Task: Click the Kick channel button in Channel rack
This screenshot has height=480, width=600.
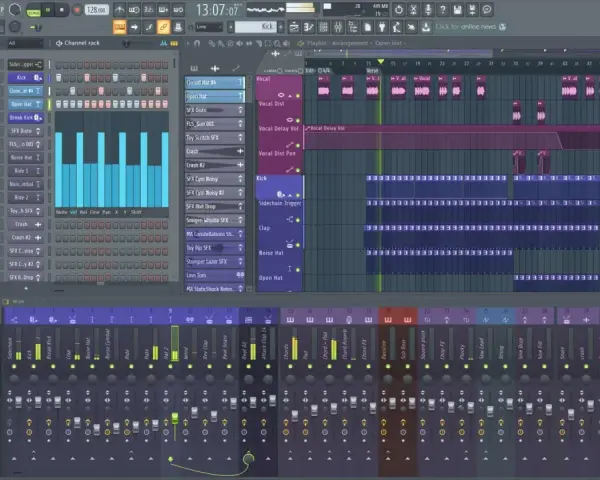Action: tap(25, 78)
